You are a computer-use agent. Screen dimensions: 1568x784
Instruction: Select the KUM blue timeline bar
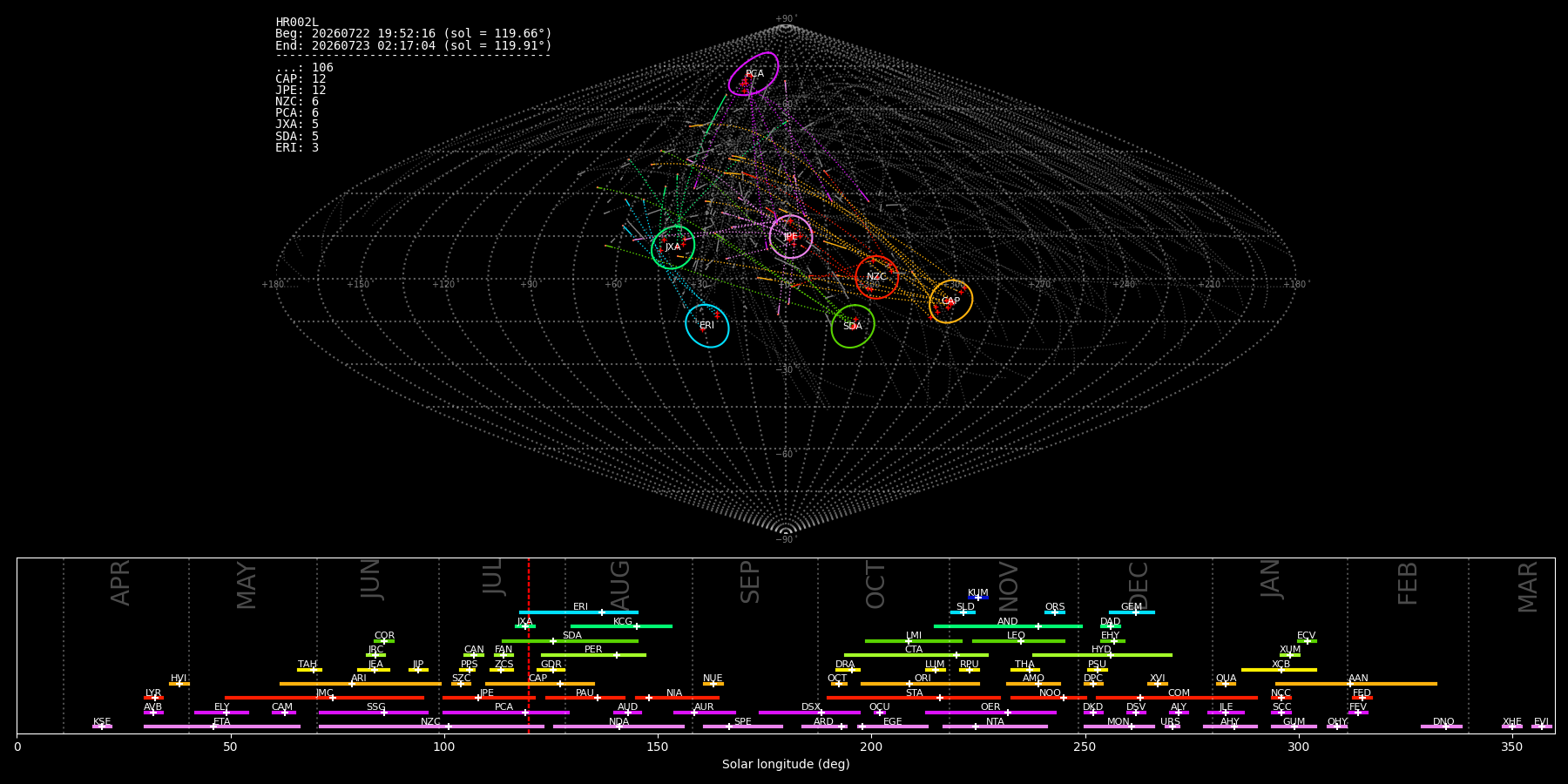978,598
